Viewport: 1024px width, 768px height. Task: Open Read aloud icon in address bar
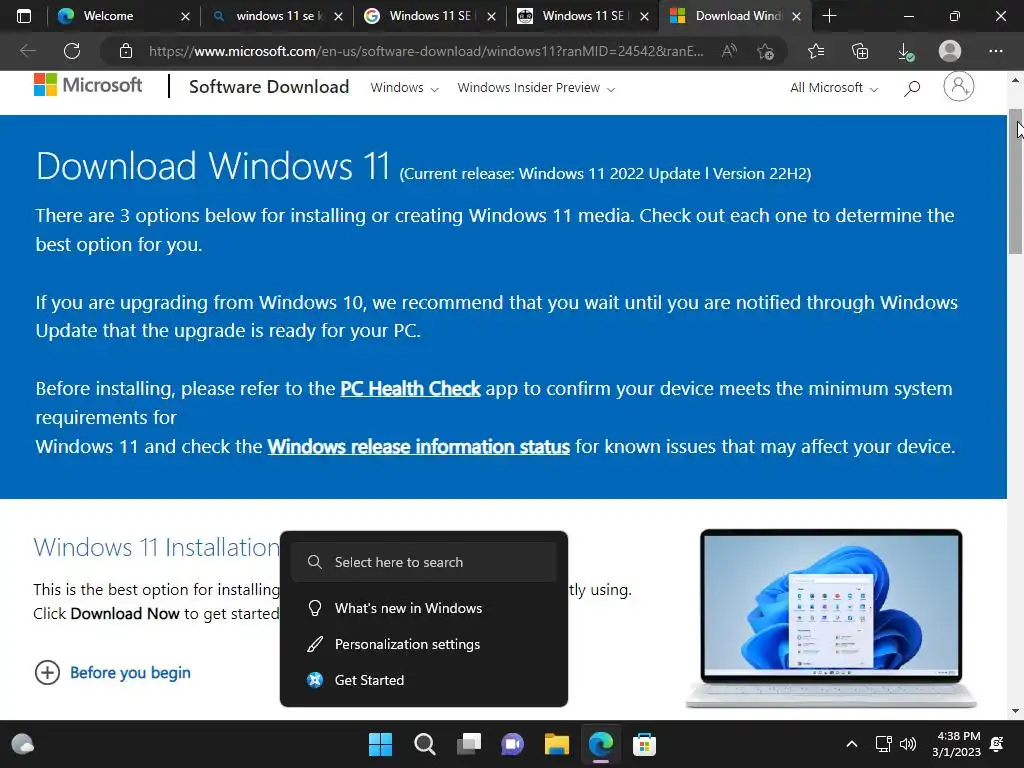(729, 51)
